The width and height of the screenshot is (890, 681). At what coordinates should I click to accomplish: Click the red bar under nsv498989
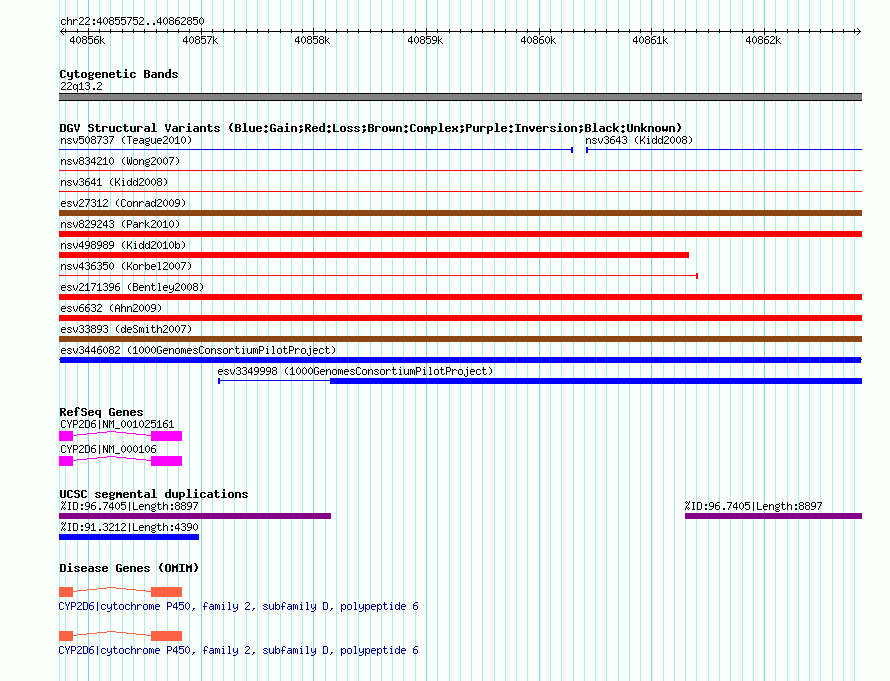tap(374, 255)
